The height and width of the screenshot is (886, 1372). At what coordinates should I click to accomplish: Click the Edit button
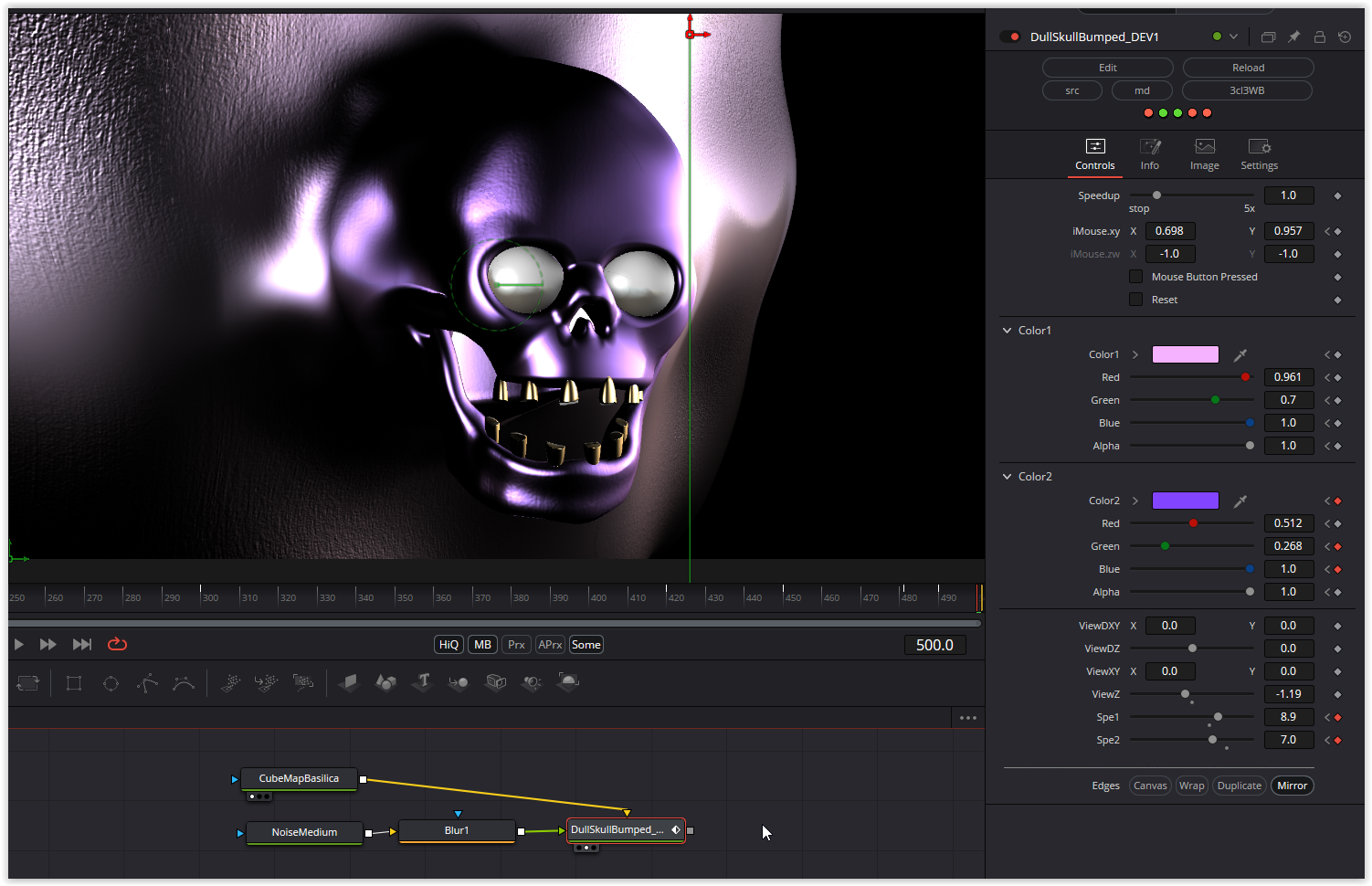point(1108,68)
